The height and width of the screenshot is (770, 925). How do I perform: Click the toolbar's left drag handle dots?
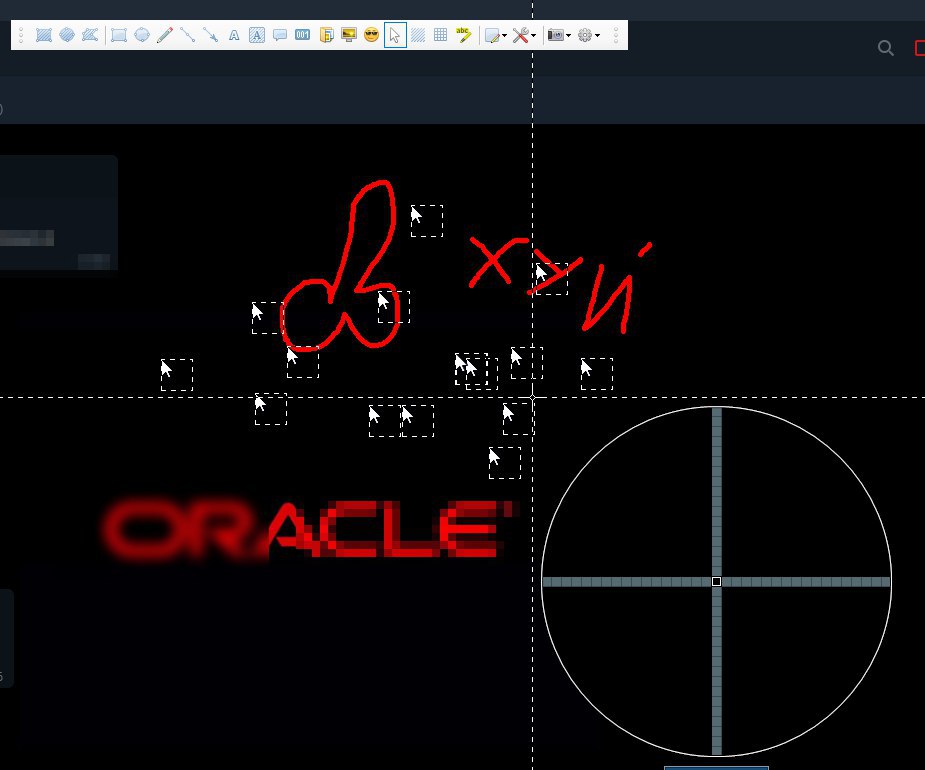click(x=21, y=35)
